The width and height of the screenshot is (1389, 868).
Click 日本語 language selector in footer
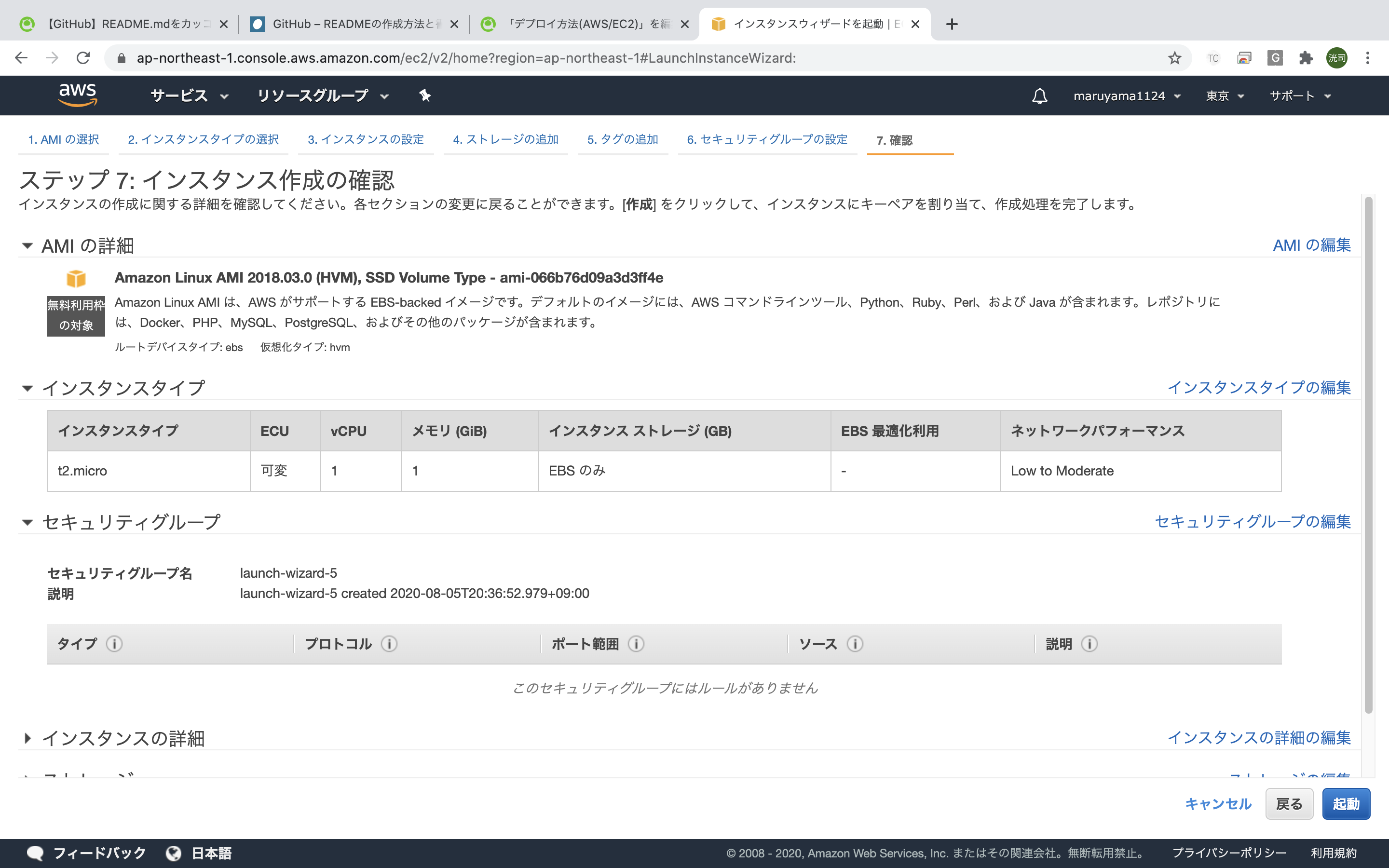211,853
